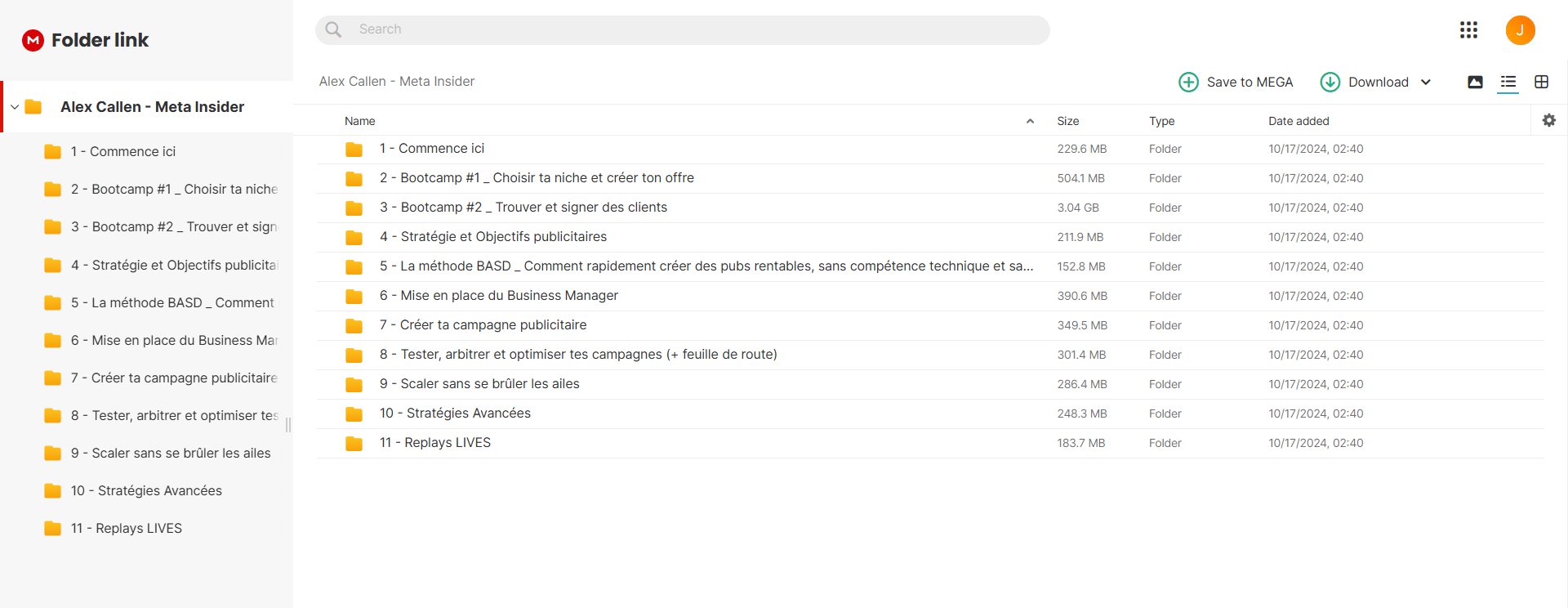Expand the Download options dropdown arrow
Image resolution: width=1568 pixels, height=608 pixels.
click(x=1426, y=82)
